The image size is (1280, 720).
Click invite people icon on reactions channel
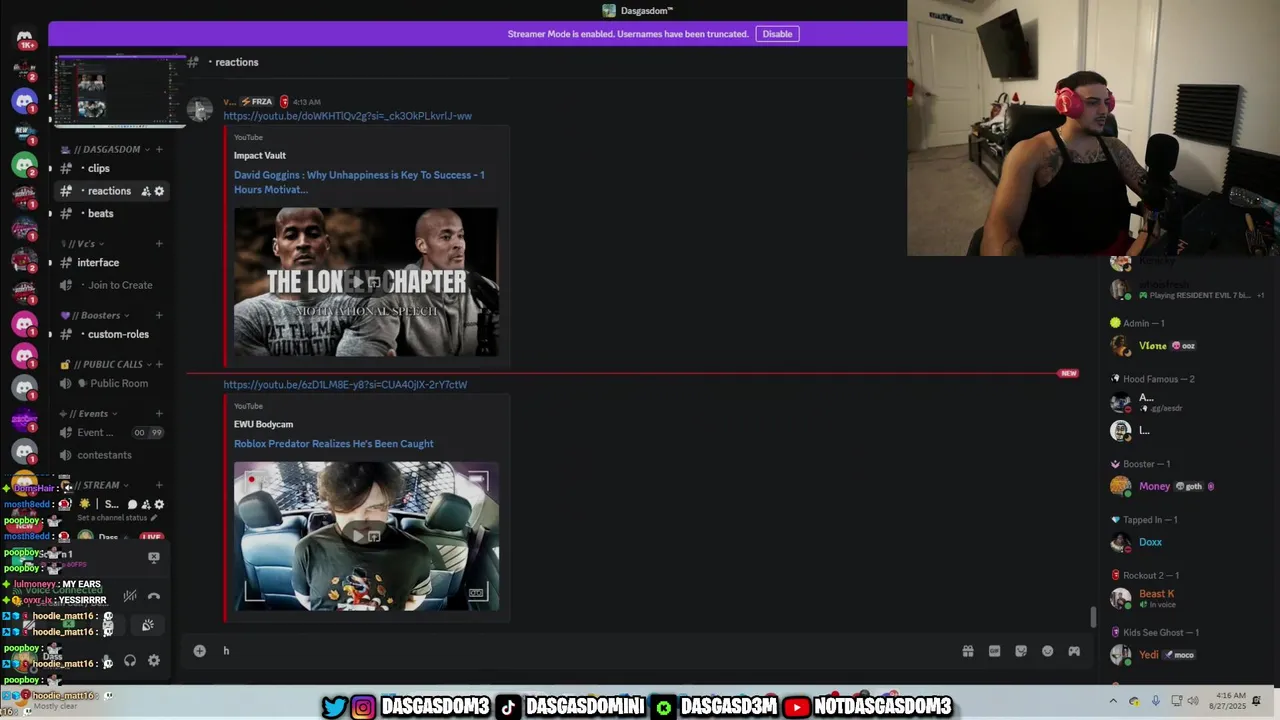145,191
